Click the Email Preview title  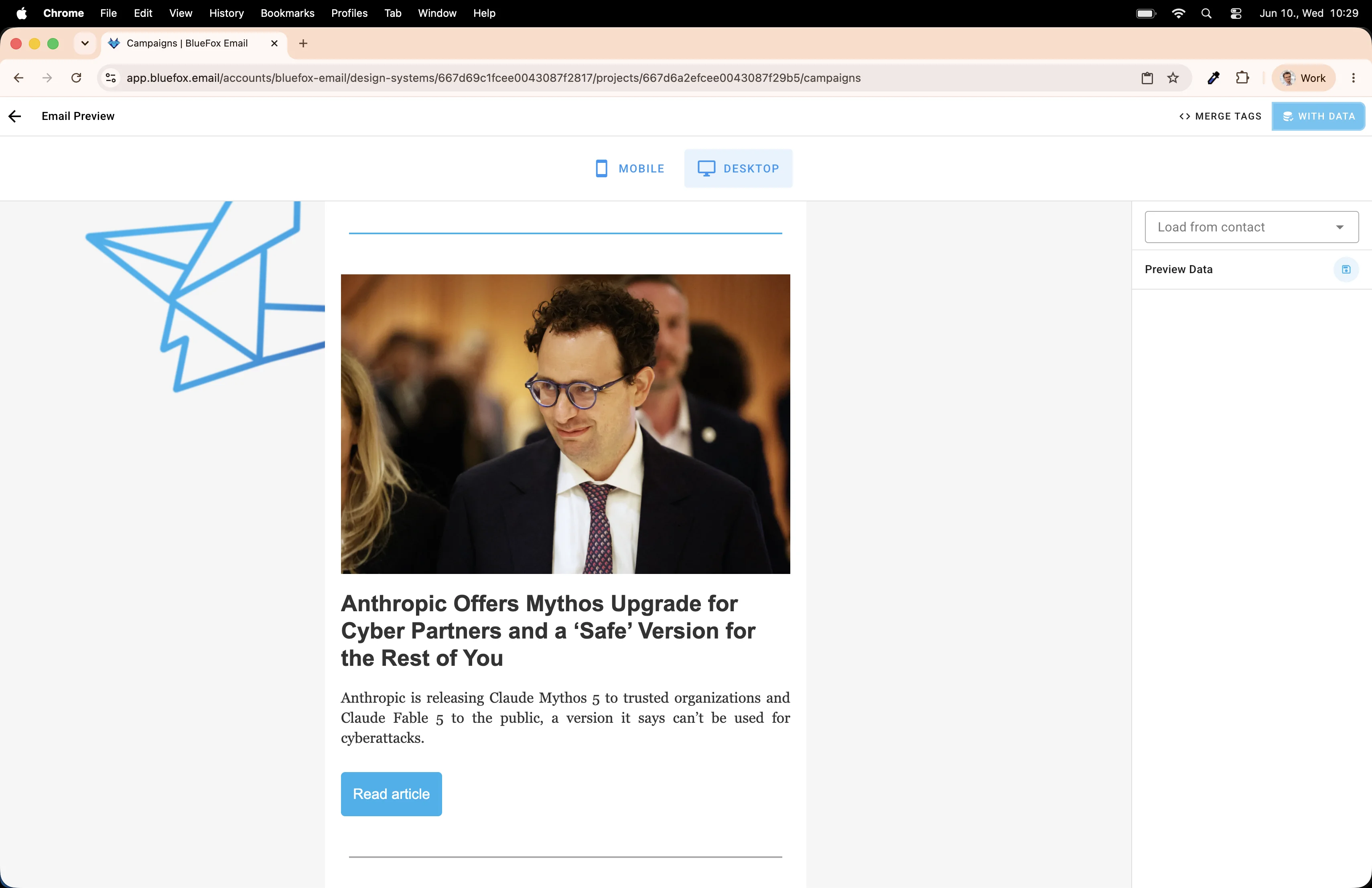pos(78,116)
